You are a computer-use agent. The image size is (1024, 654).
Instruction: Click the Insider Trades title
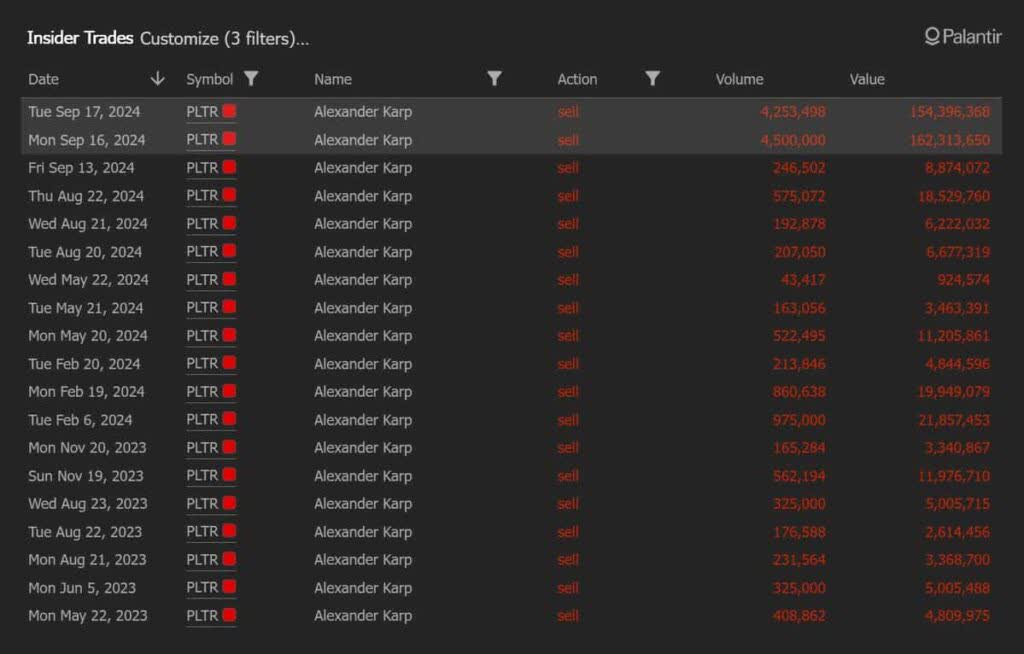(80, 38)
